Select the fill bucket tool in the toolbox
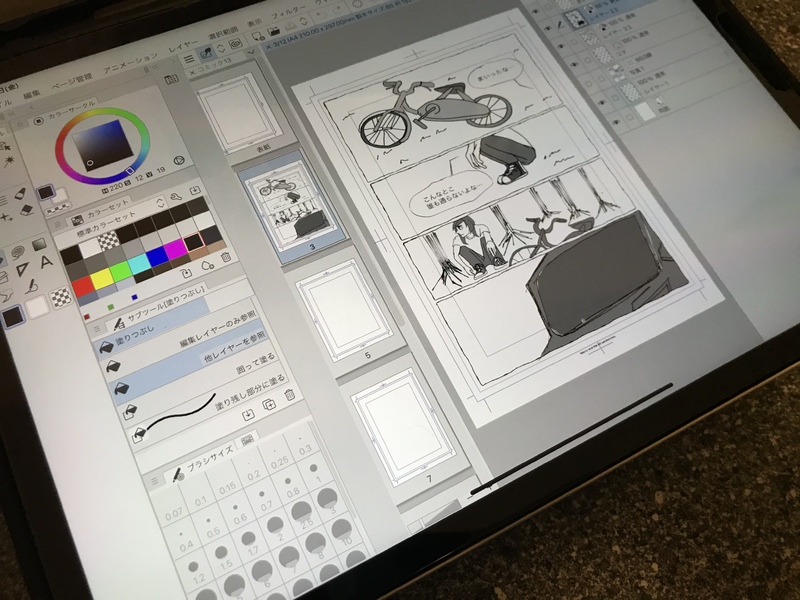Screen dimensions: 800x600 pos(1,261)
